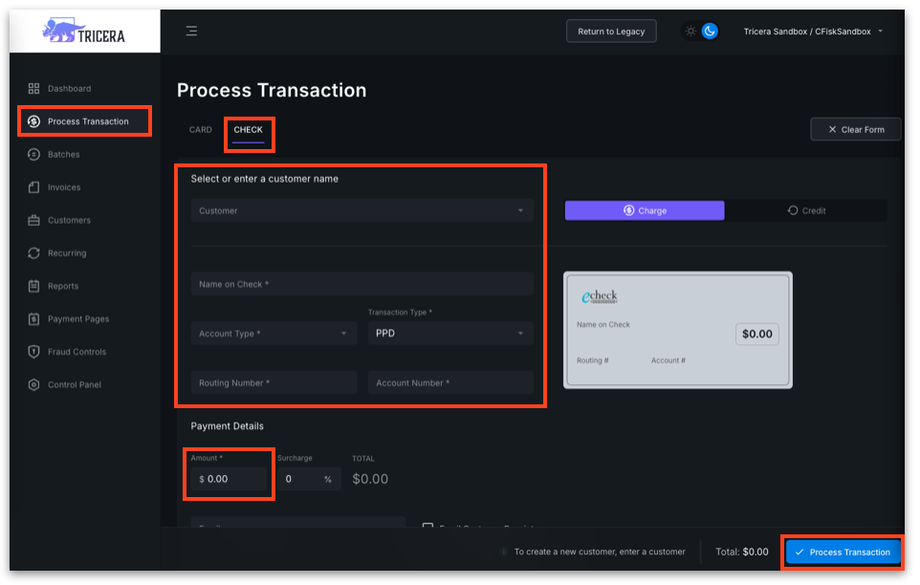Click the Reports sidebar icon
920x585 pixels.
pyautogui.click(x=34, y=287)
